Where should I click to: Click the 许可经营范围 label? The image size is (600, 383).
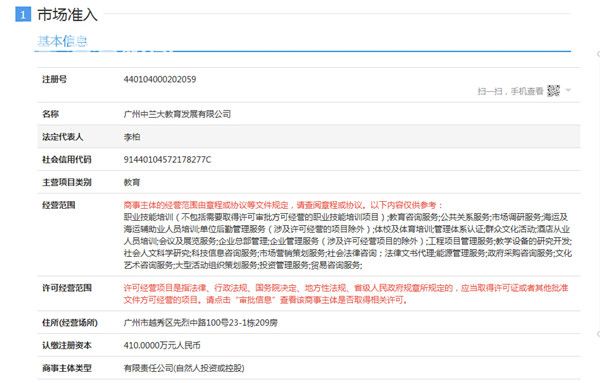pos(67,288)
